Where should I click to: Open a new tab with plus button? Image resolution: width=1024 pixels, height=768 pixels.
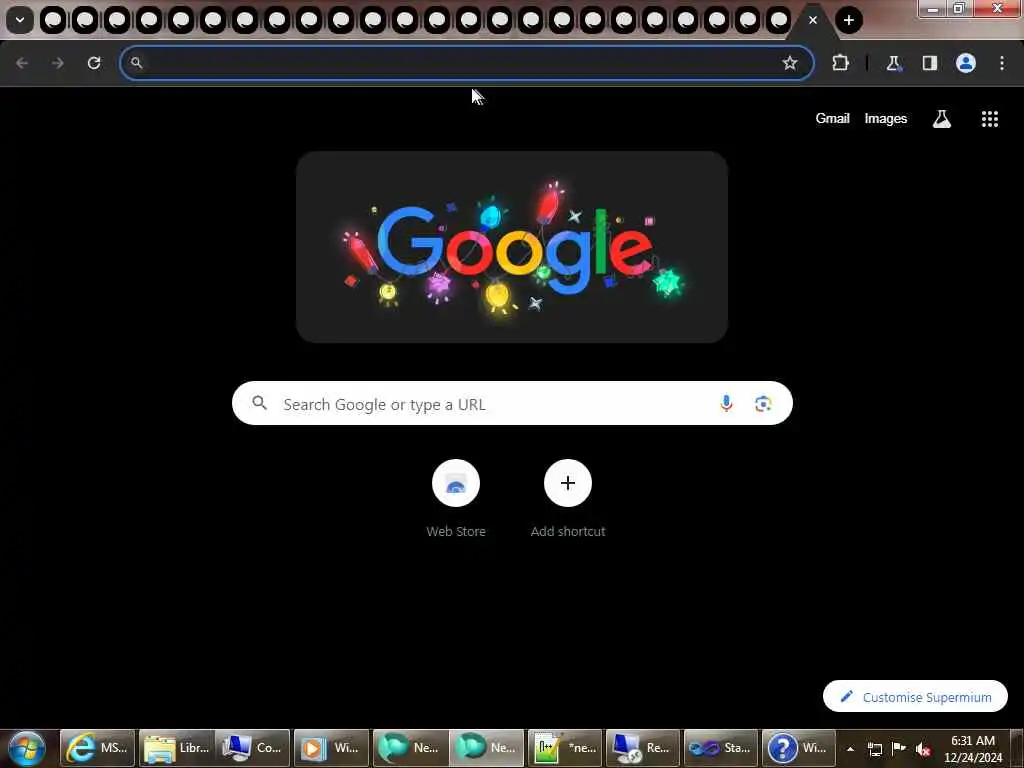[x=848, y=20]
